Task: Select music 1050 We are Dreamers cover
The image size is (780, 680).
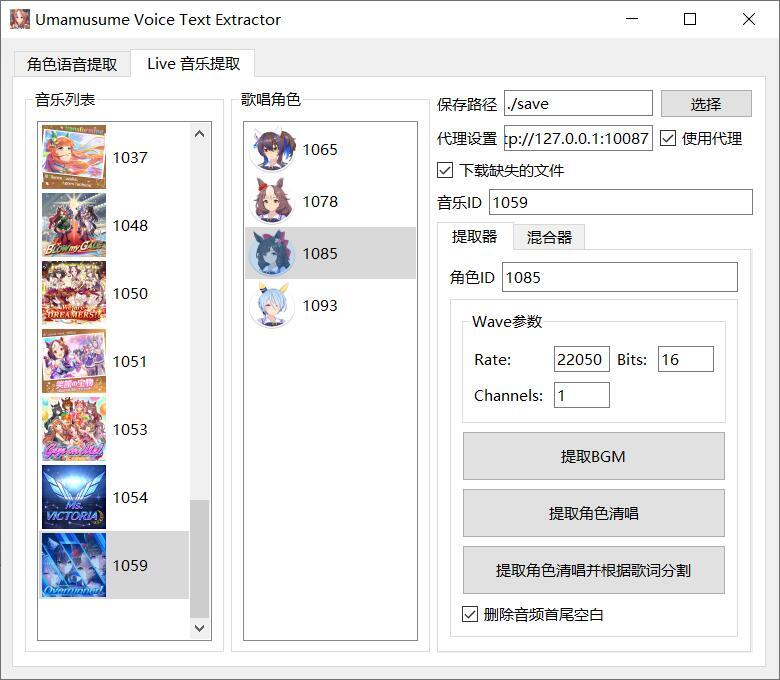Action: 74,293
